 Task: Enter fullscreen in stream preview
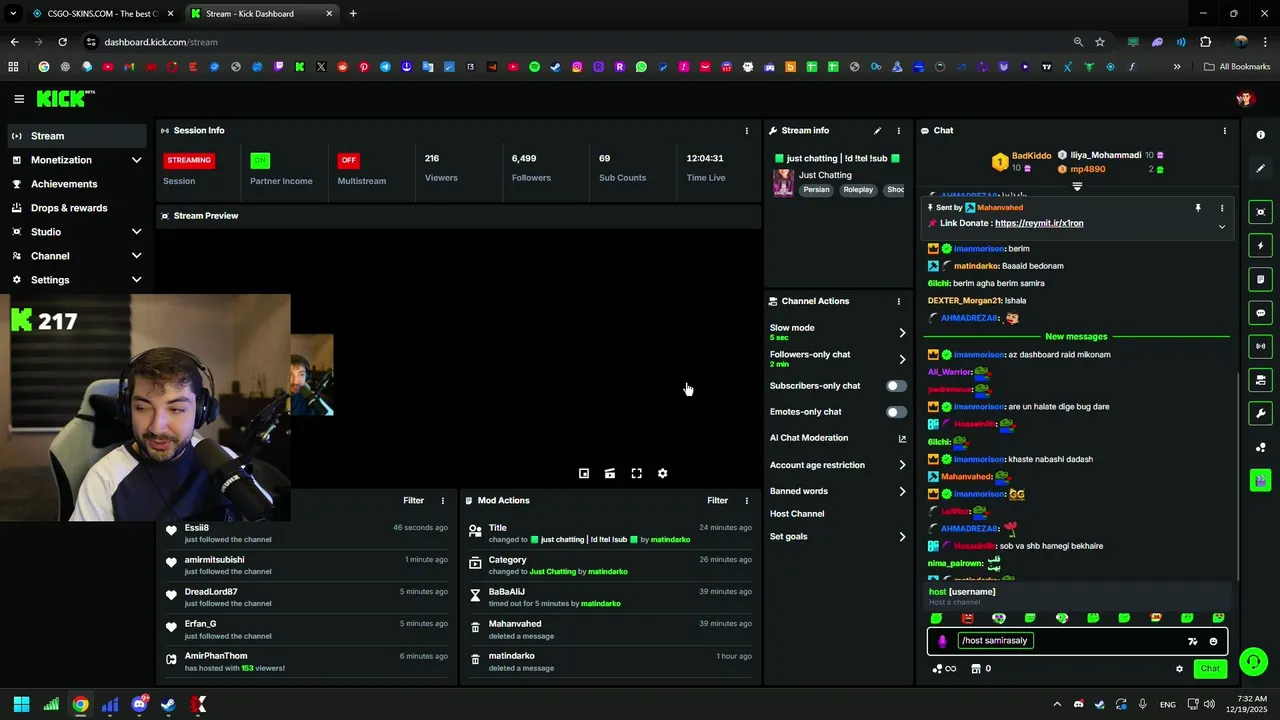(x=636, y=474)
